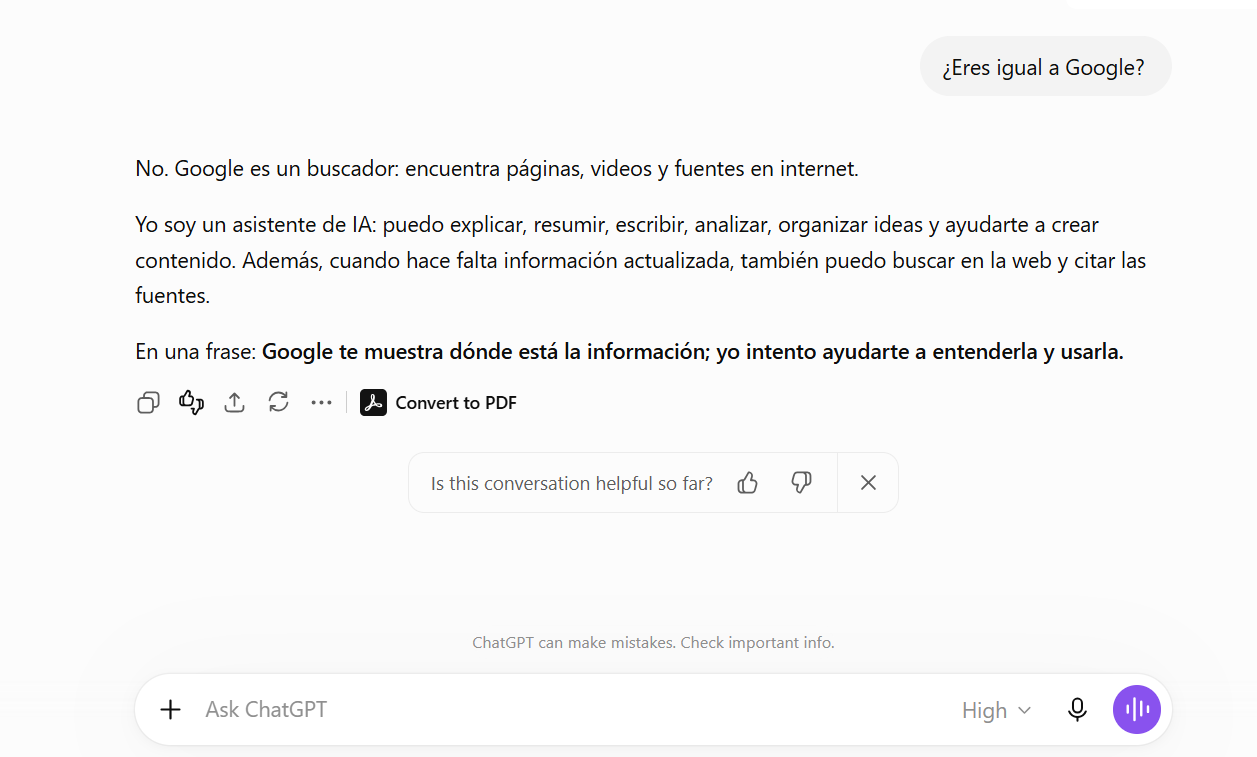
Task: Mark conversation unhelpful with thumbs down
Action: tap(801, 483)
